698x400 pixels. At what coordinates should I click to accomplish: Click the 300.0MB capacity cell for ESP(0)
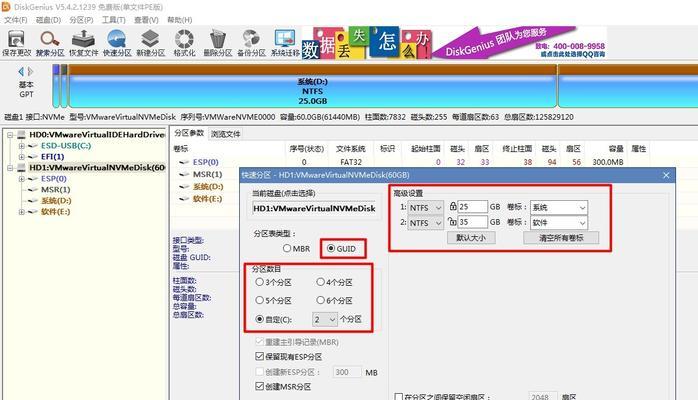608,162
